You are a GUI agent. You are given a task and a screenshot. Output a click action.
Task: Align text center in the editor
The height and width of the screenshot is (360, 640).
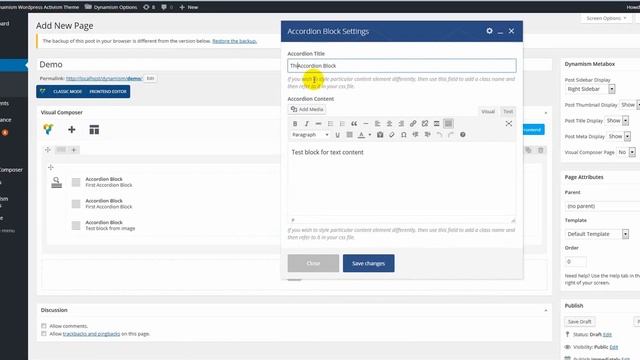tap(389, 124)
